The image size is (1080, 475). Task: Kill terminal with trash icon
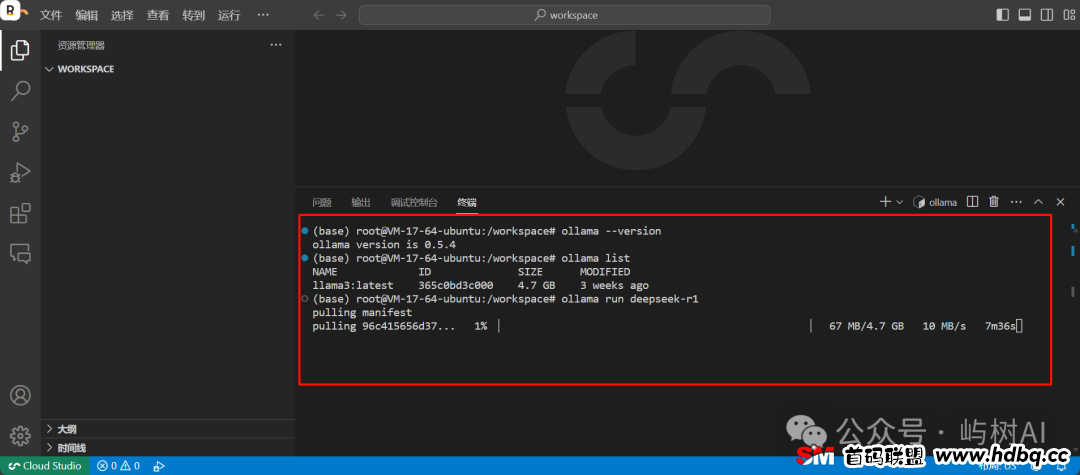(x=994, y=202)
